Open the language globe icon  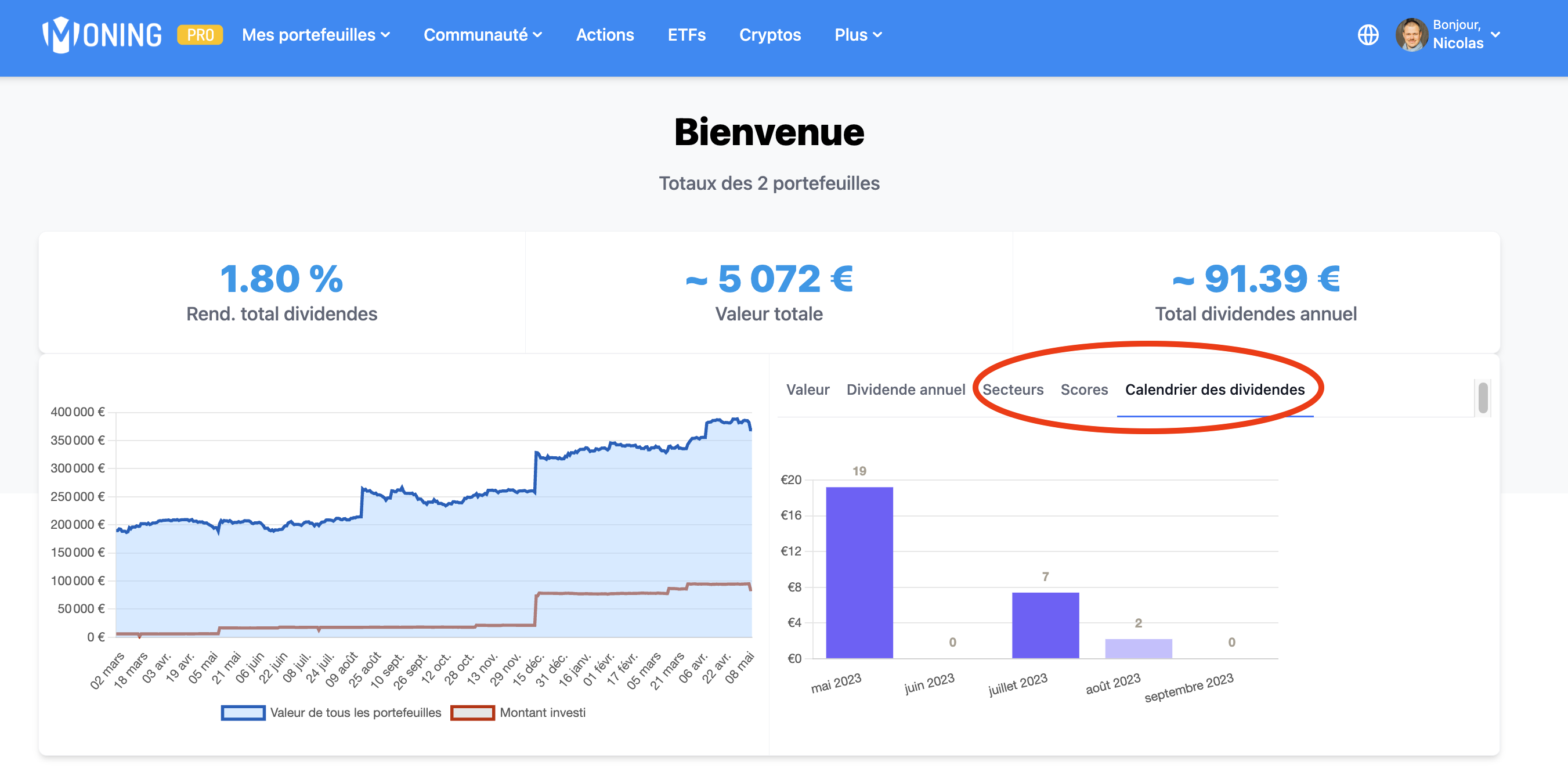pyautogui.click(x=1368, y=35)
